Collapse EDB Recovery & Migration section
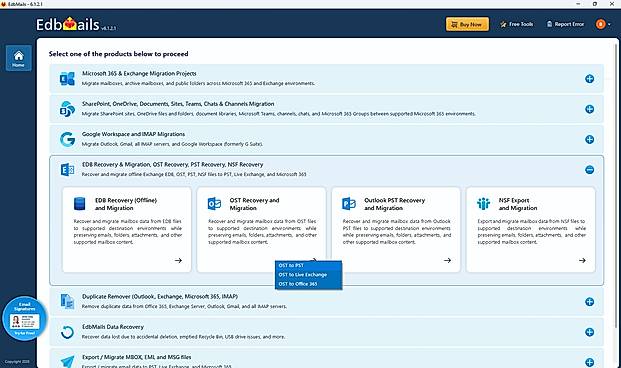The image size is (621, 368). pos(589,170)
